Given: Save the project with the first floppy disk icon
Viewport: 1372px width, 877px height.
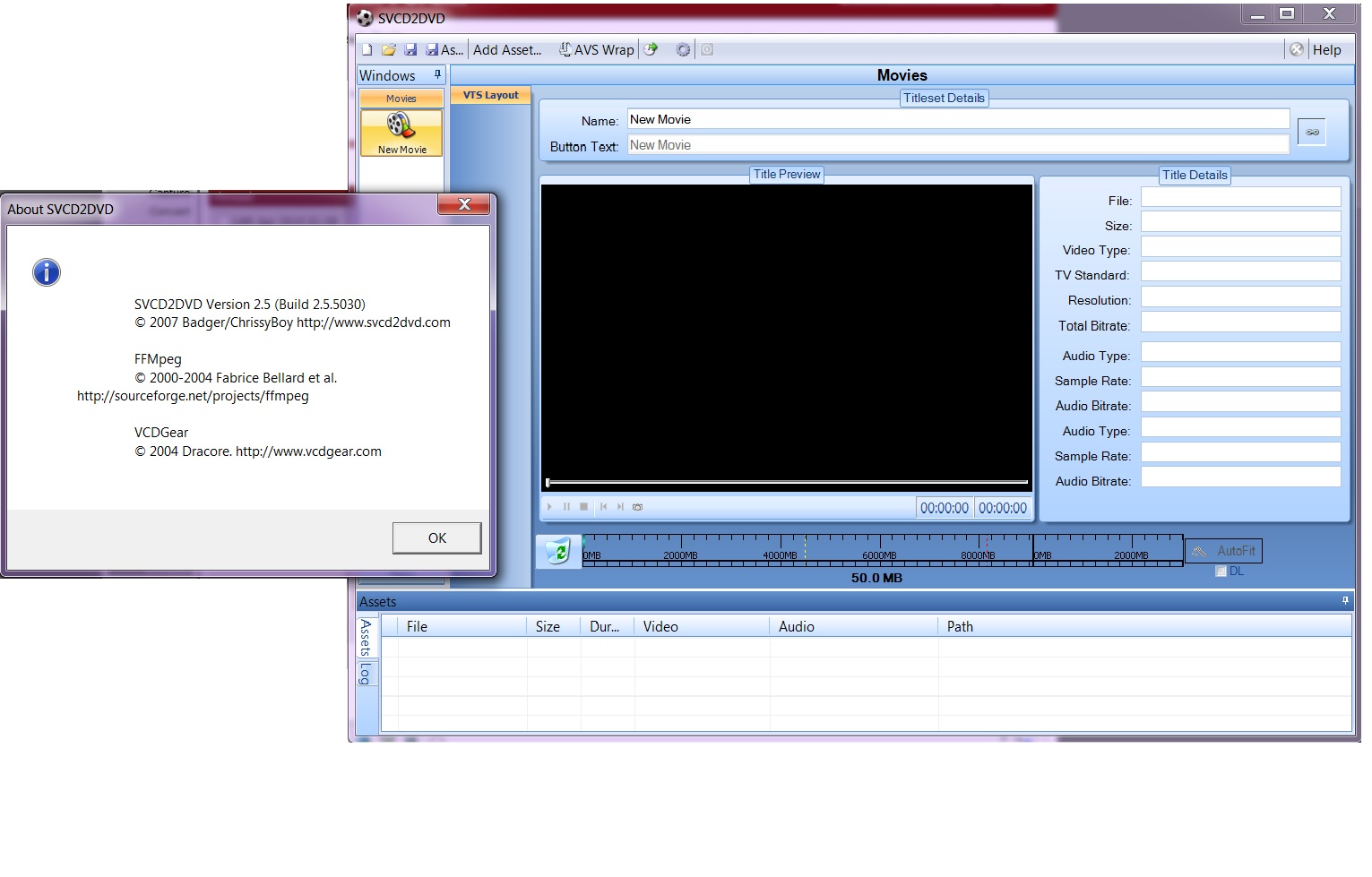Looking at the screenshot, I should pyautogui.click(x=410, y=50).
